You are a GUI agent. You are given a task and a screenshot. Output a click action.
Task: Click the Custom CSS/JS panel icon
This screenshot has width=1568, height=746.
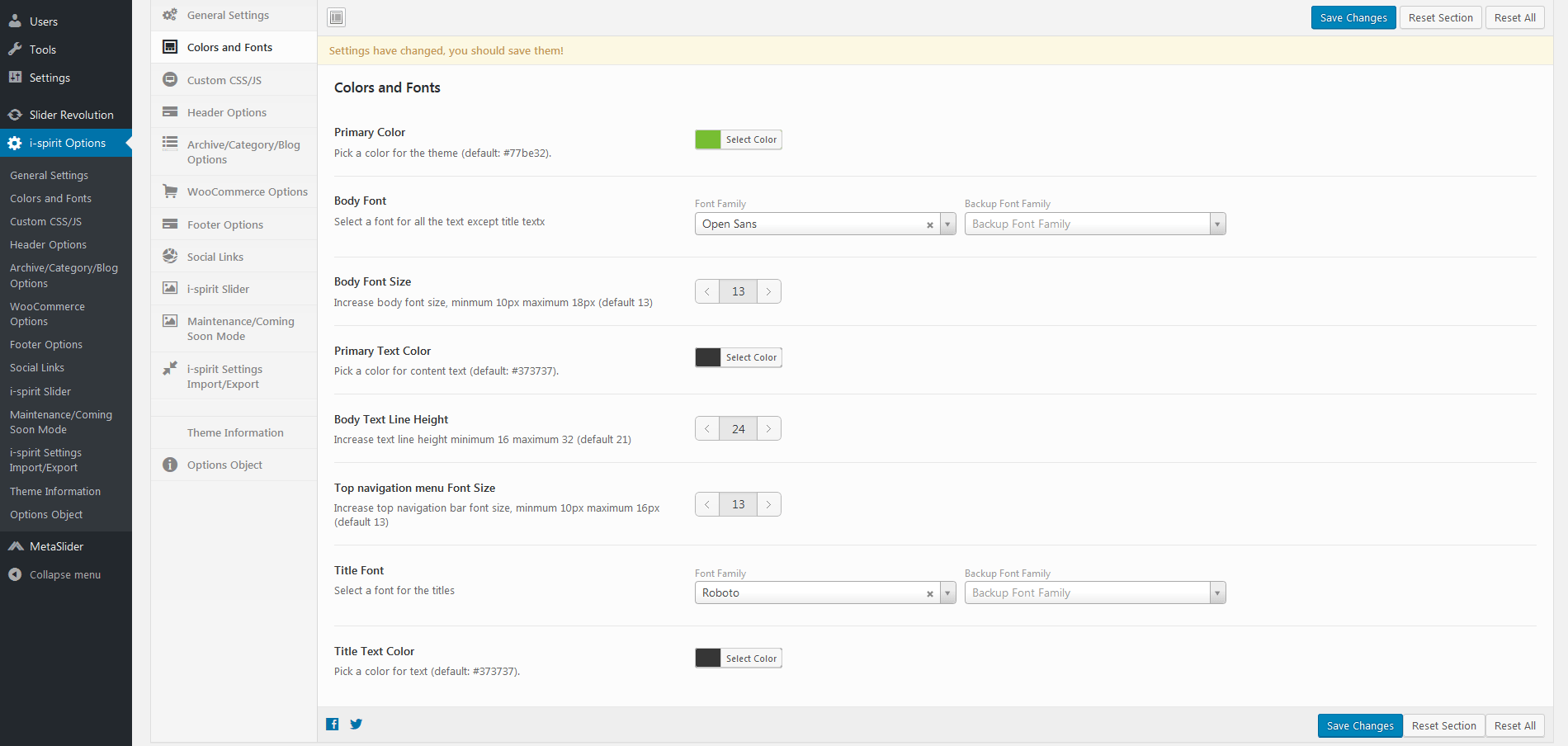[170, 79]
